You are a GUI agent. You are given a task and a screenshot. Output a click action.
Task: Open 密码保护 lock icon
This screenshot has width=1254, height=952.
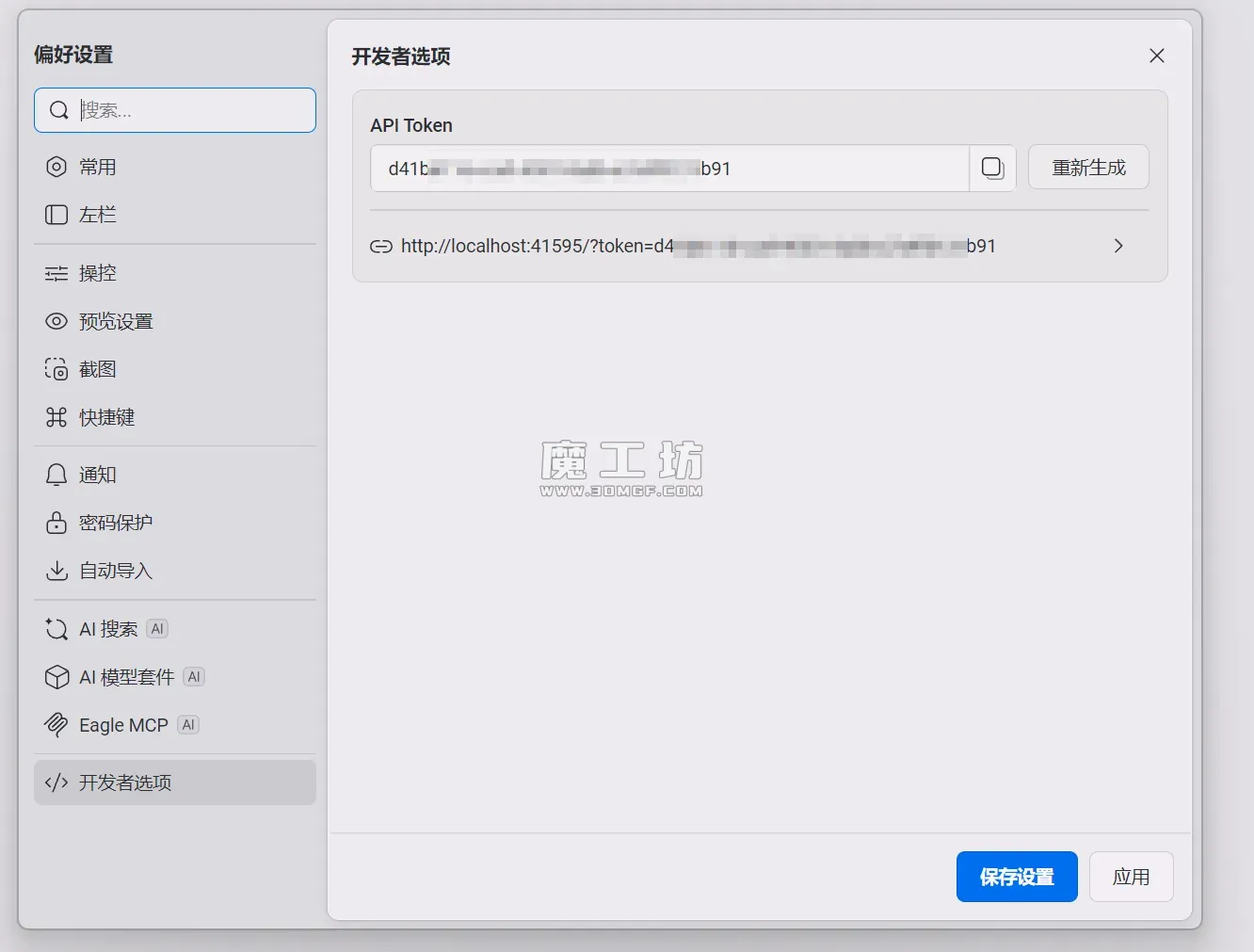coord(56,523)
